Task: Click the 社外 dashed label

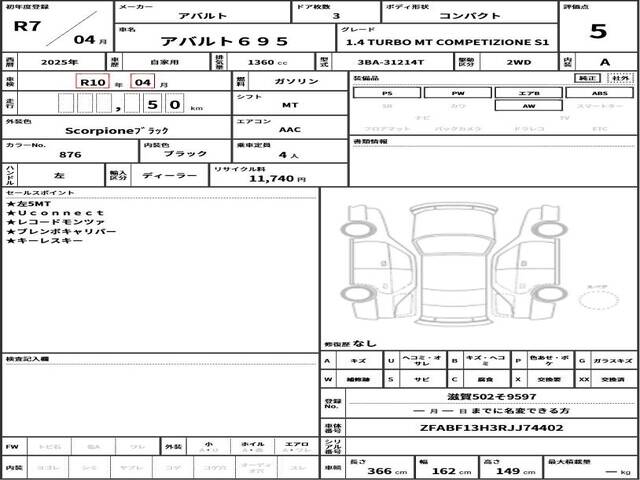Action: click(x=619, y=78)
